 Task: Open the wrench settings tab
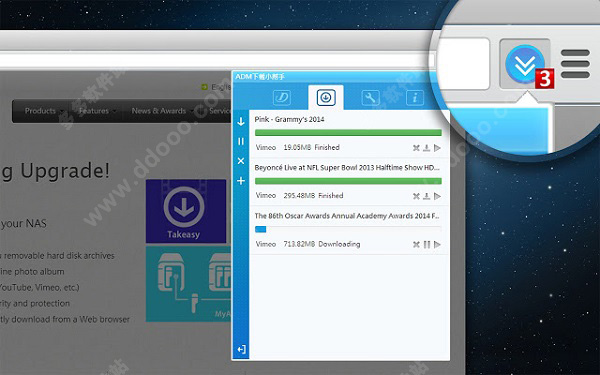(370, 98)
